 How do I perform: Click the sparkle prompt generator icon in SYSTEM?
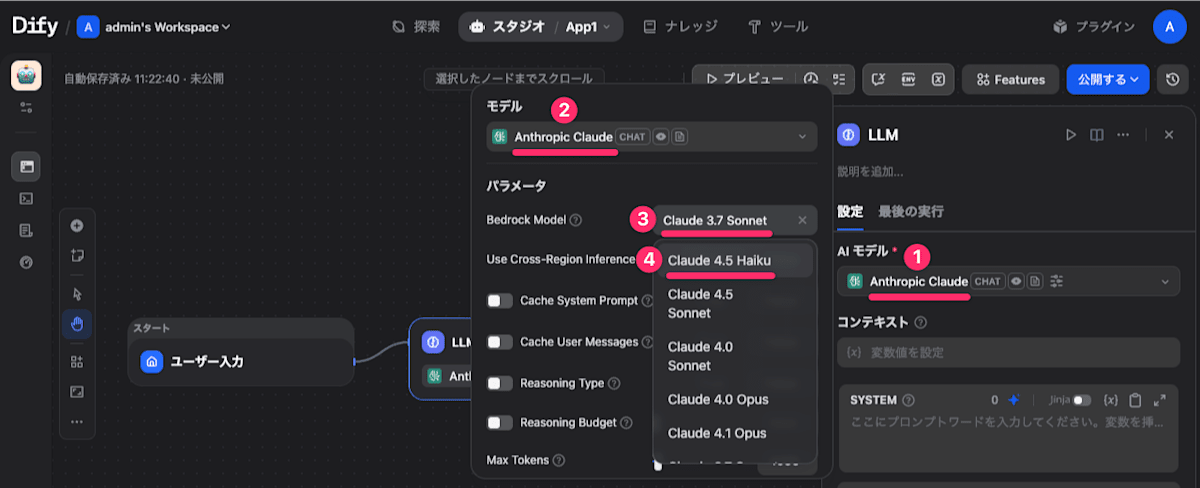[x=1013, y=399]
